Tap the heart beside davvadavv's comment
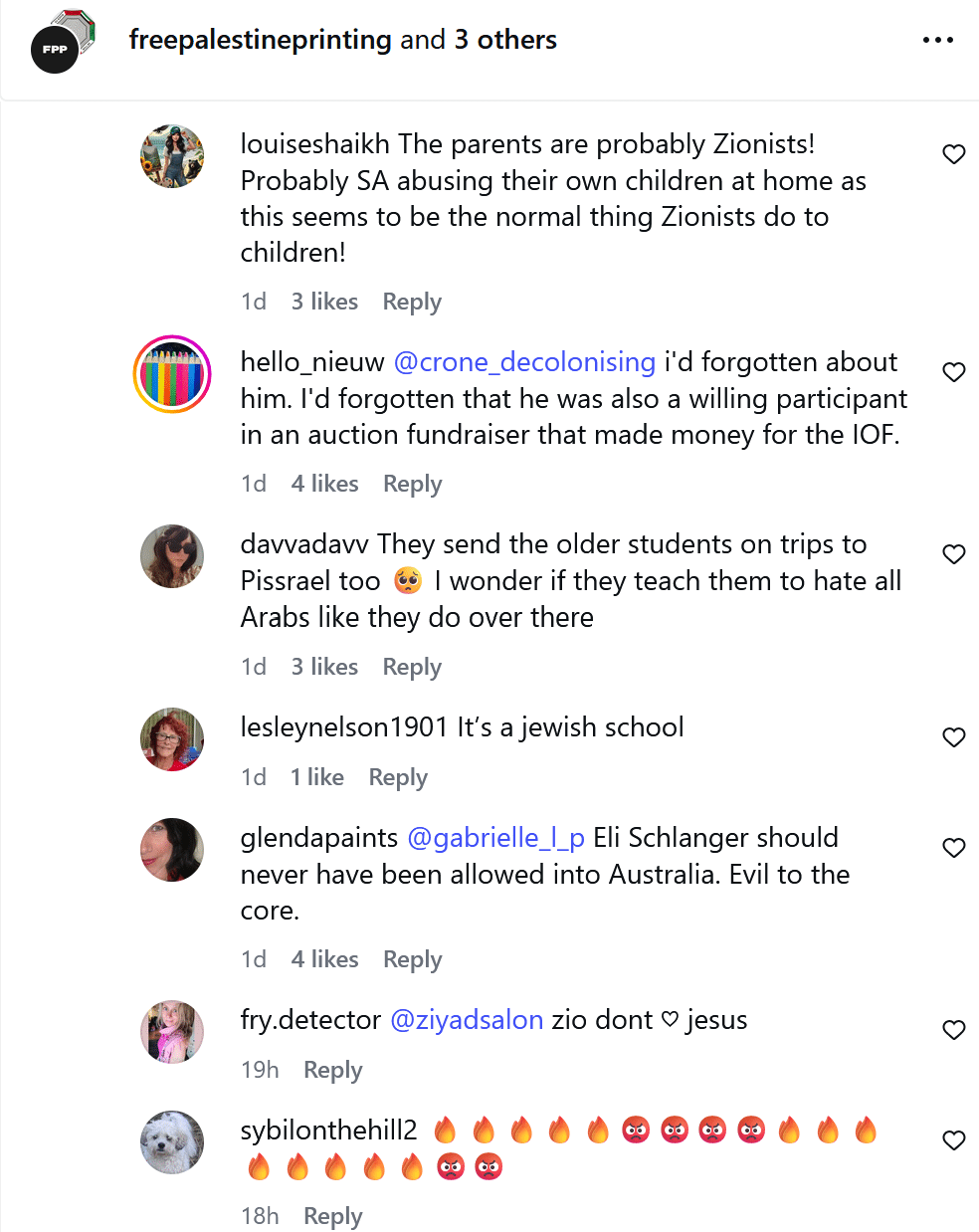Viewport: 979px width, 1232px height. pos(954,554)
